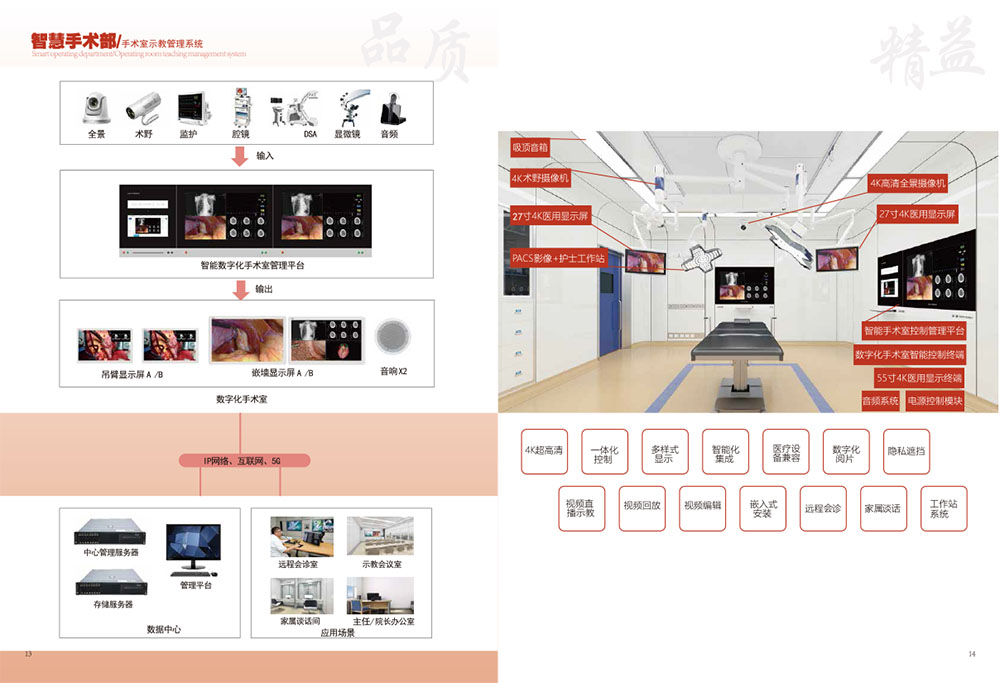Select the 音响X2 round speaker icon
The height and width of the screenshot is (683, 1000).
[x=389, y=338]
